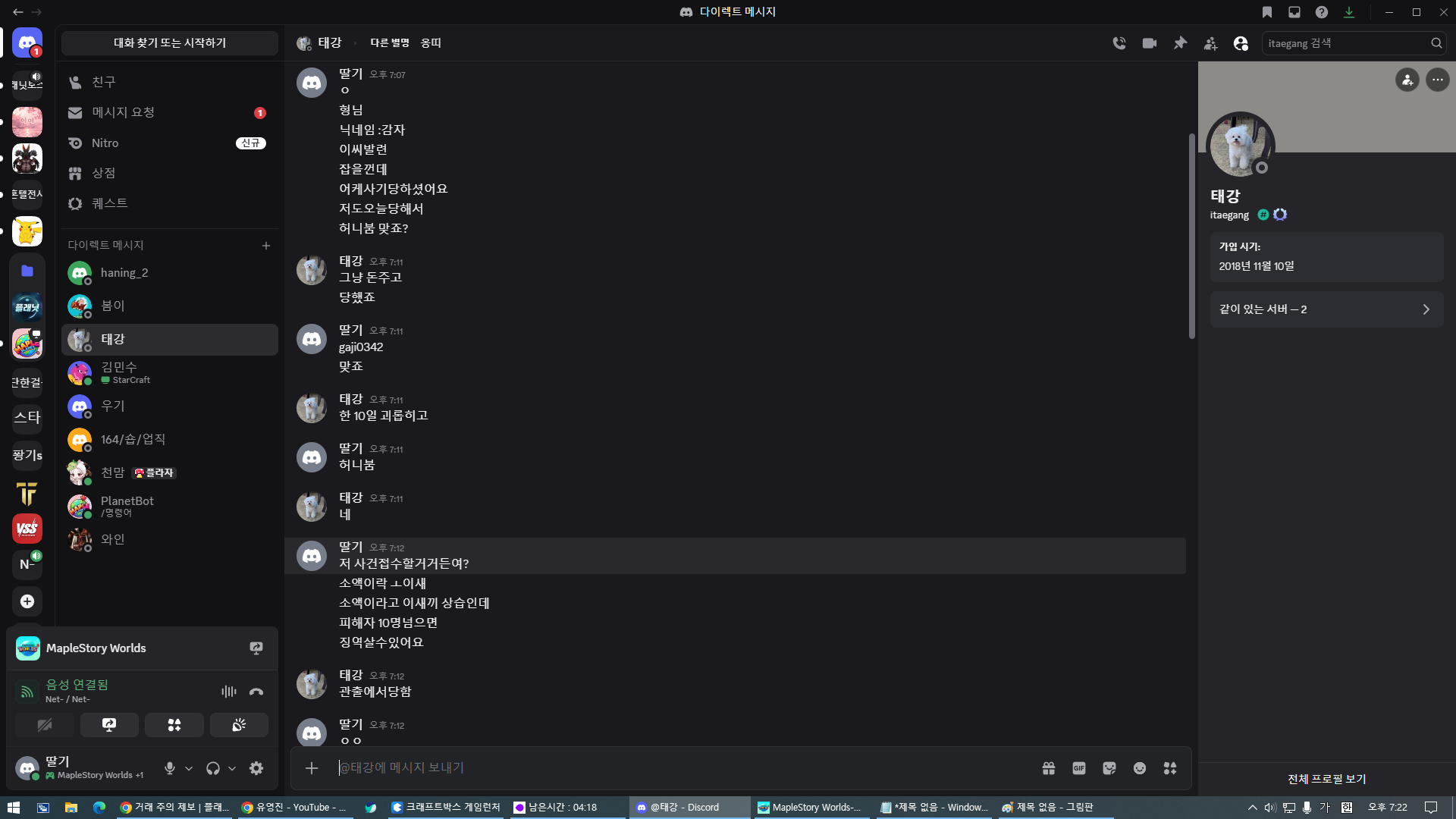Start a video call in the header
1456x819 pixels.
1150,43
